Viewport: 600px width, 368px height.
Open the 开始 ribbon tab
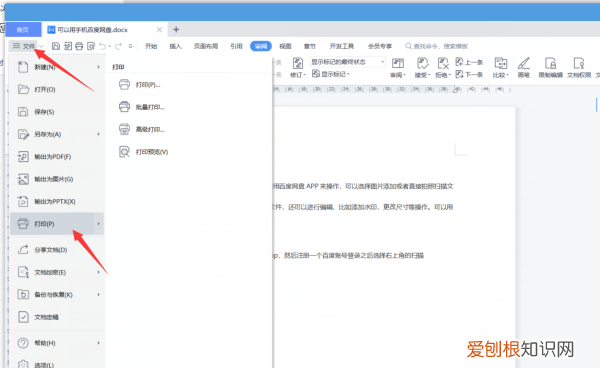(151, 46)
